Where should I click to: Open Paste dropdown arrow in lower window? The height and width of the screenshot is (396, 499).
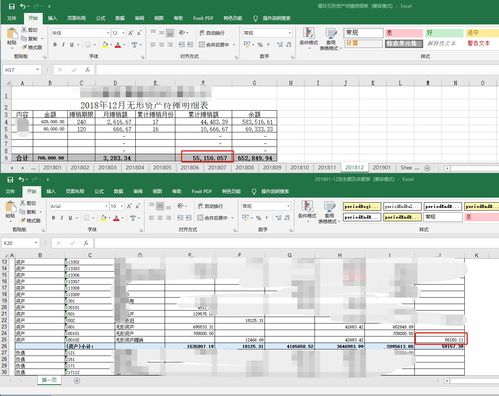tap(11, 221)
